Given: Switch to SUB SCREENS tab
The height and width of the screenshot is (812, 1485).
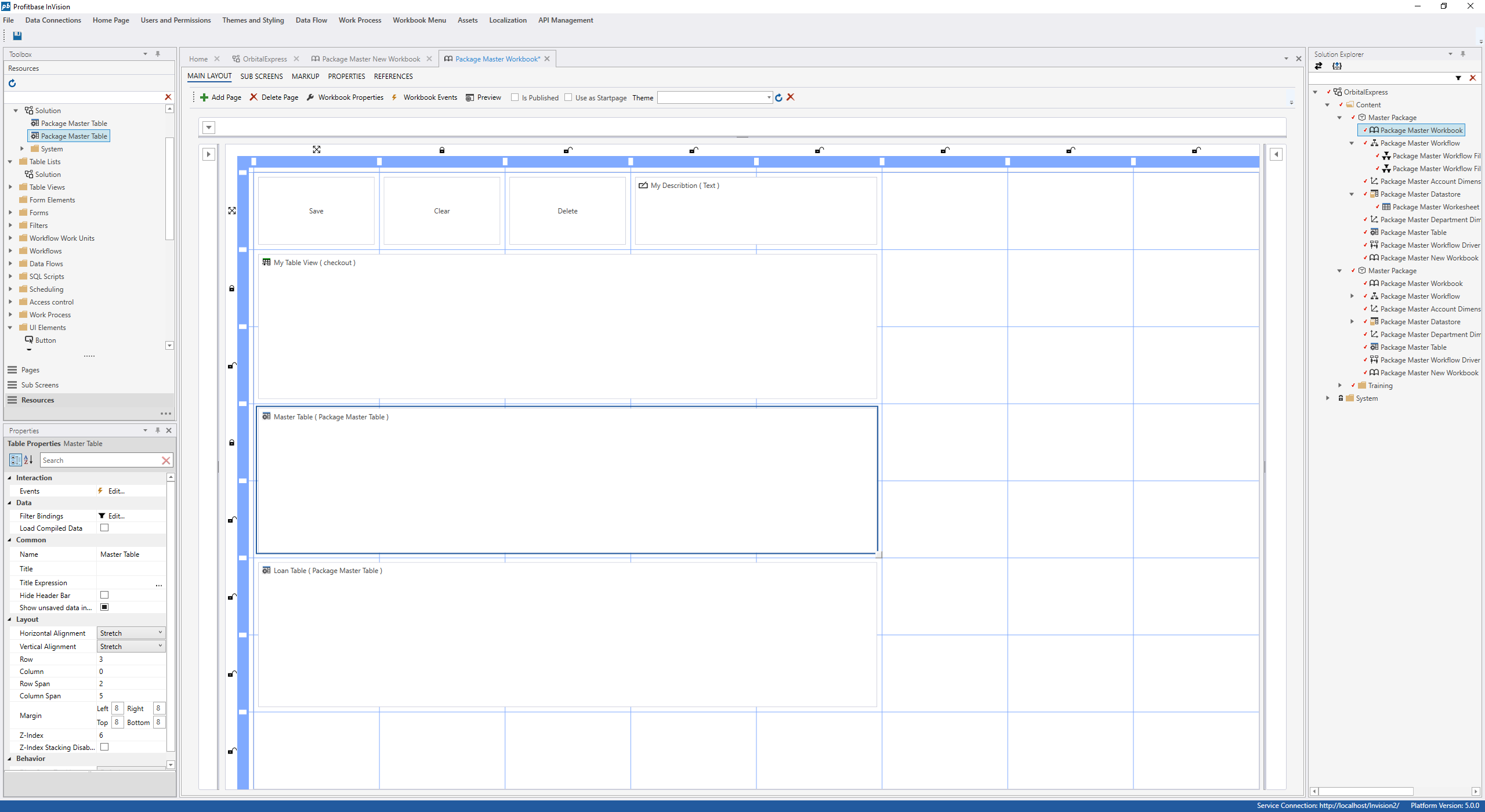Looking at the screenshot, I should click(x=261, y=77).
